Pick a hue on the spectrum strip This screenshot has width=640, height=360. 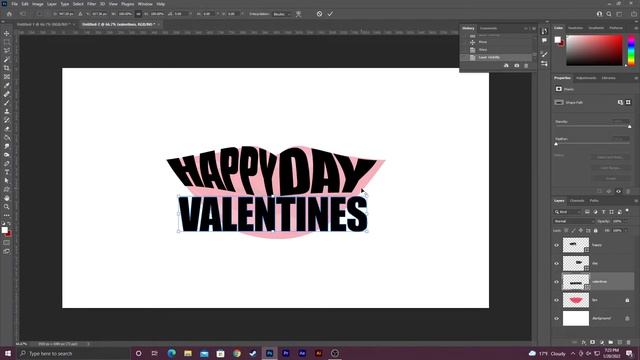[x=631, y=50]
